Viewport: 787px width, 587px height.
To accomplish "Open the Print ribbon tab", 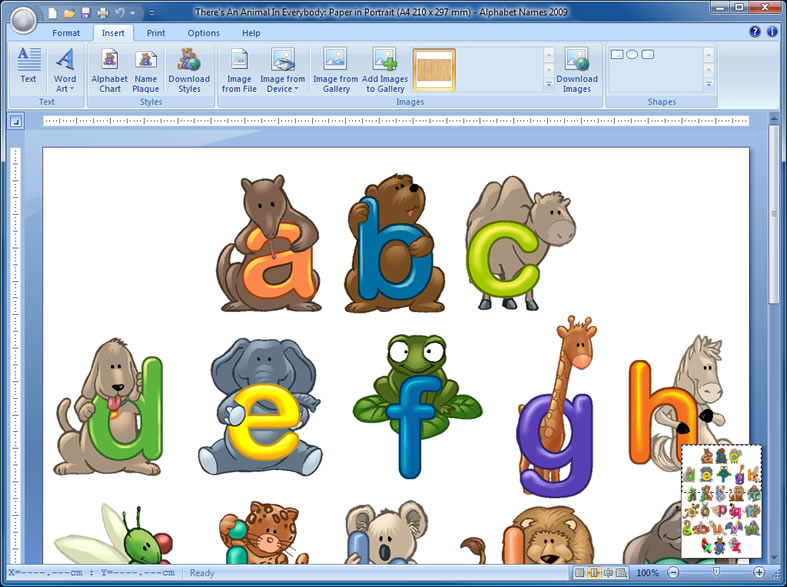I will click(x=156, y=33).
